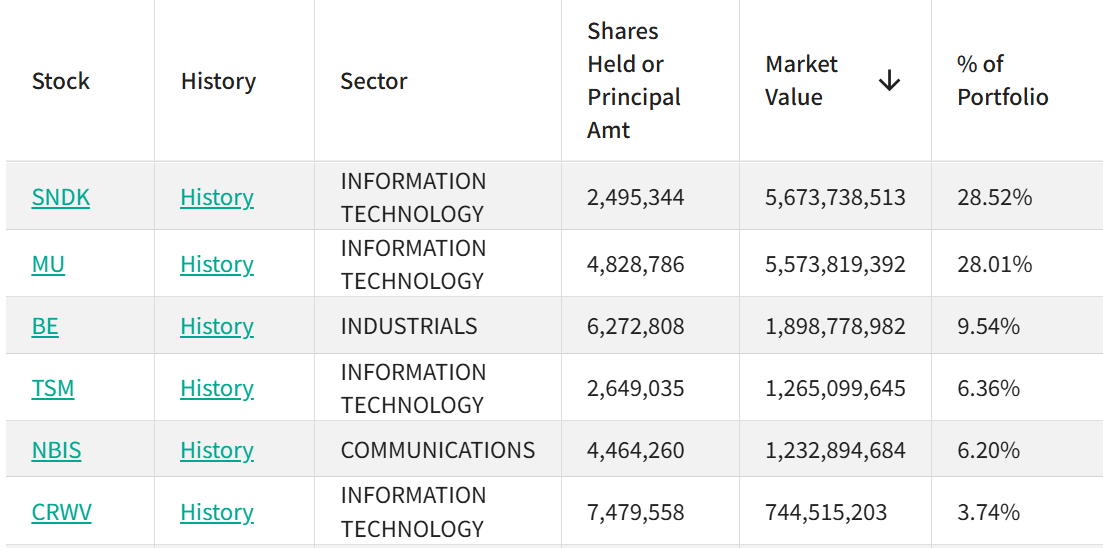Click the History column header
Screen dimensions: 1103x548
218,81
